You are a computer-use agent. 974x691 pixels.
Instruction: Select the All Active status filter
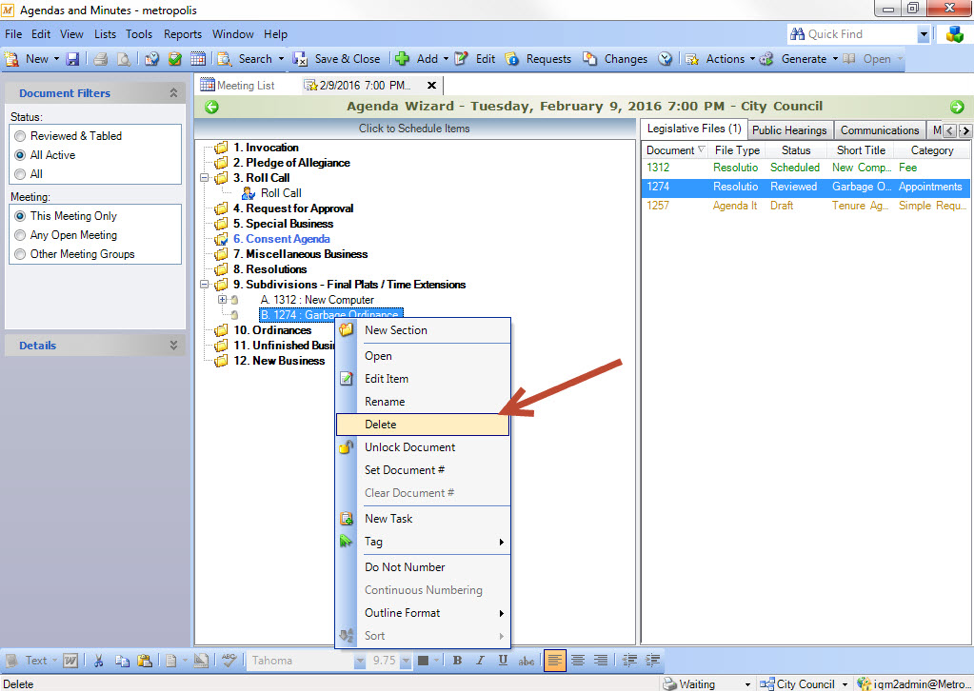[20, 155]
